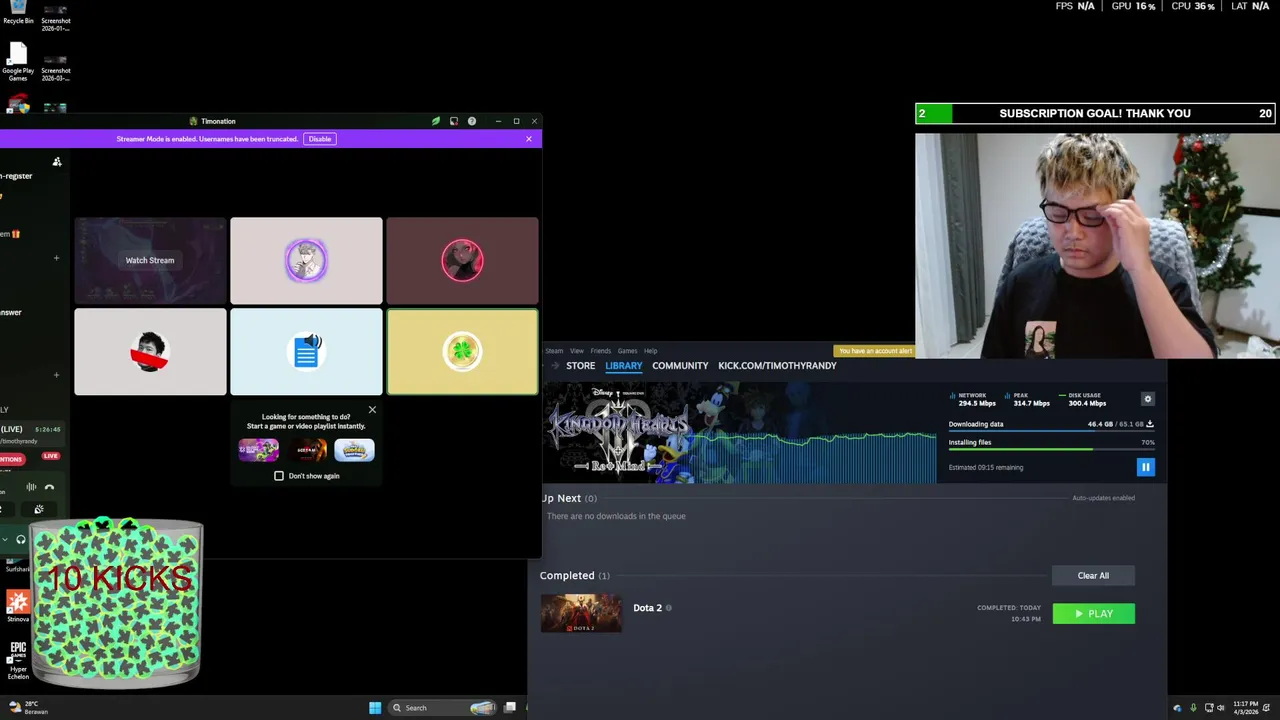Check the 'Don't show again' checkbox
The width and height of the screenshot is (1280, 720).
279,476
